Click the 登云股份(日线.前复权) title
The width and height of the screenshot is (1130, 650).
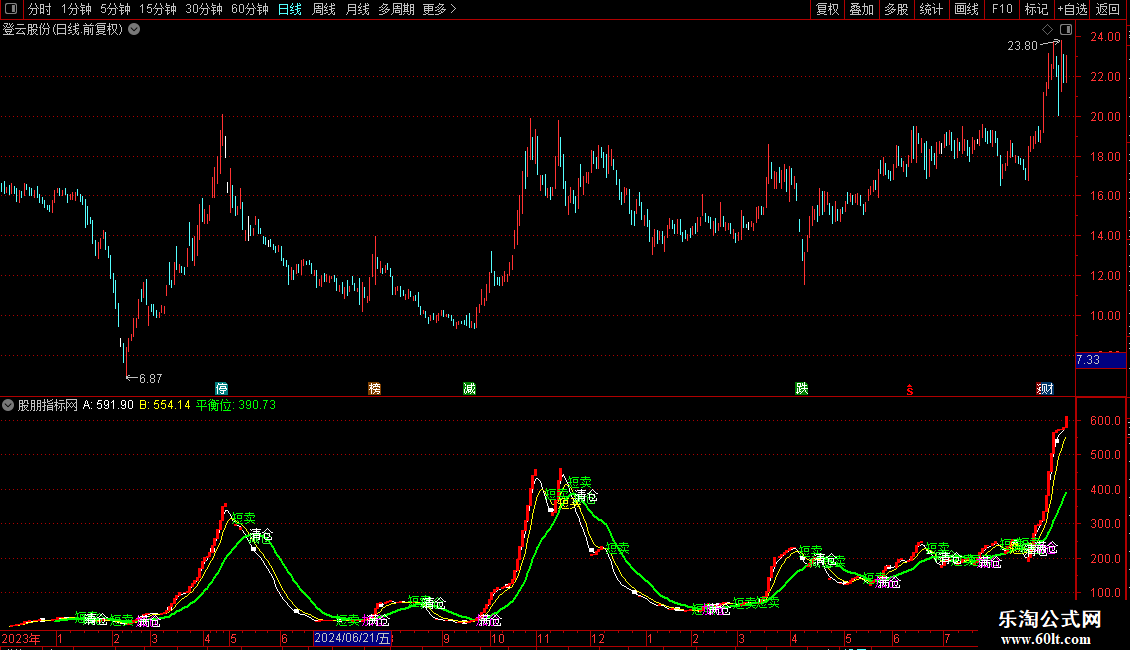pos(63,30)
